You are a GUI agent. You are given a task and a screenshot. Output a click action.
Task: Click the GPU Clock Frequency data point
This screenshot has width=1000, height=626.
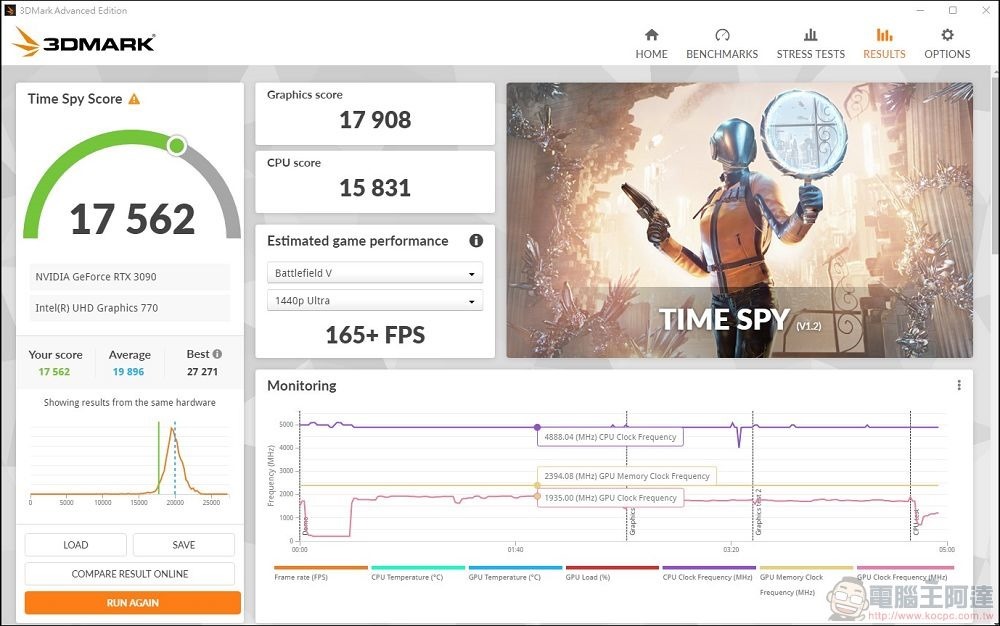(x=537, y=497)
